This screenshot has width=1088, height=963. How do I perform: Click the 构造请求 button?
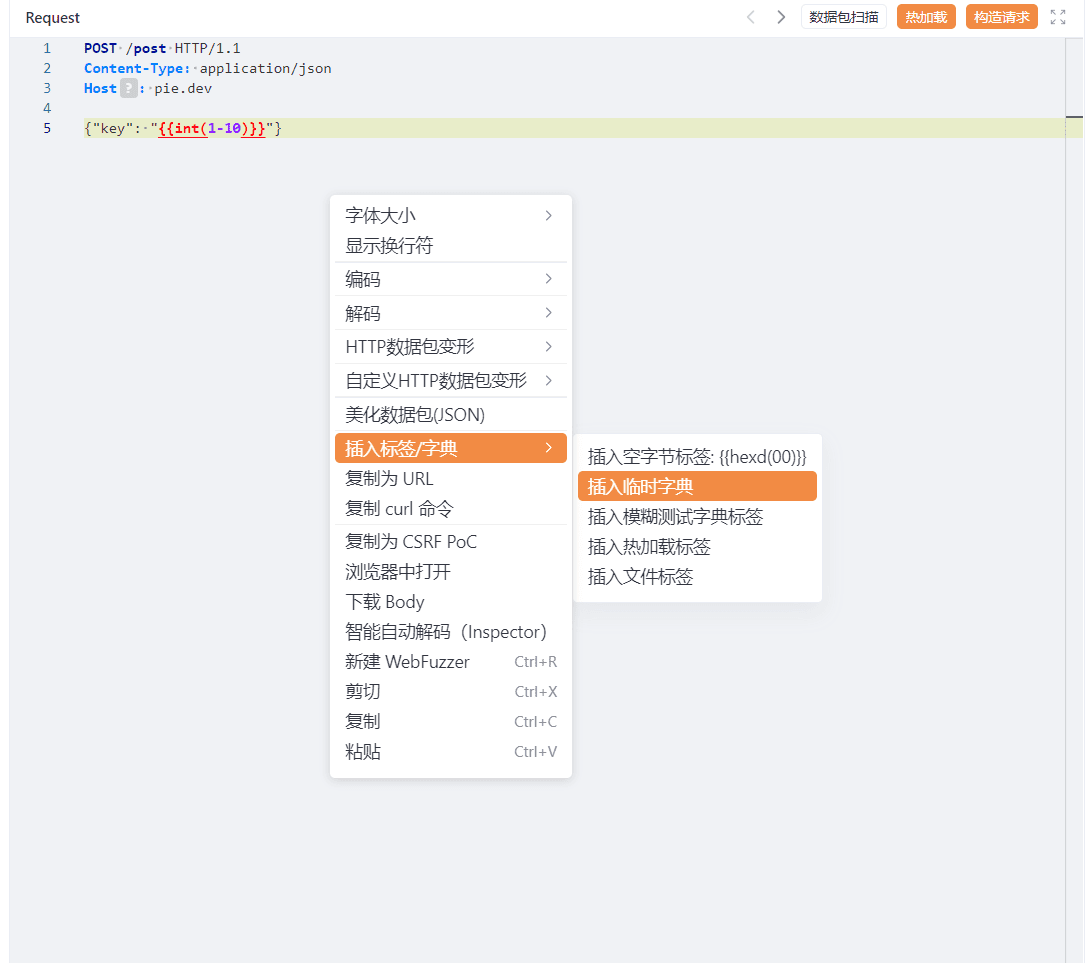pos(1001,17)
